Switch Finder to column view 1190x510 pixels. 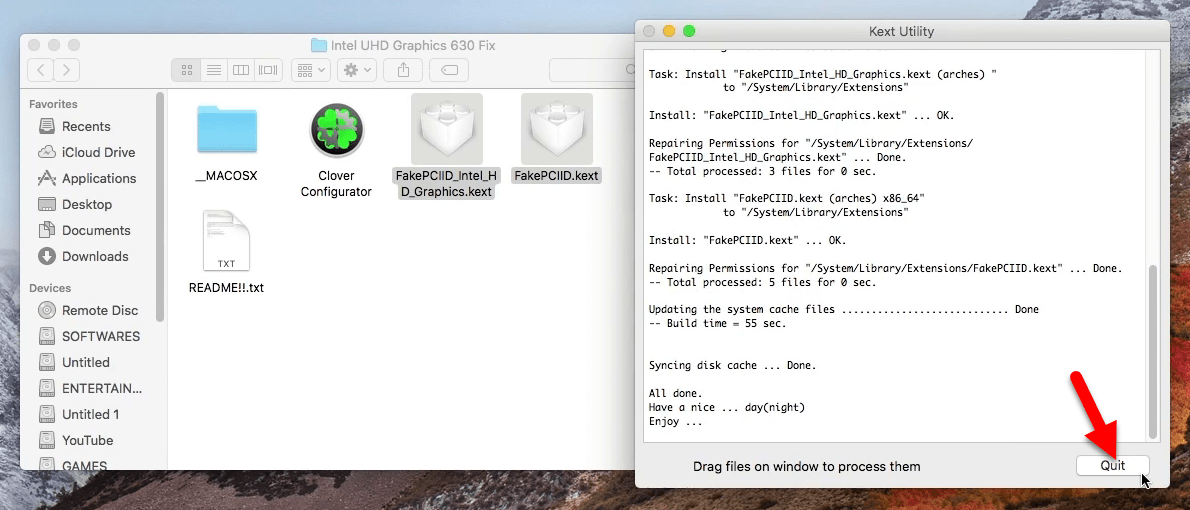point(241,70)
